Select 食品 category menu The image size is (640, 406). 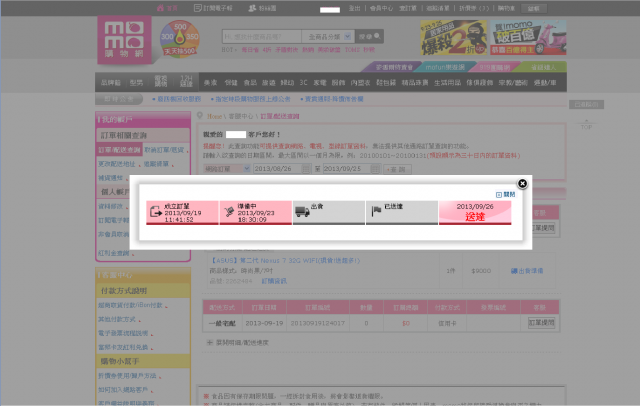(x=250, y=83)
